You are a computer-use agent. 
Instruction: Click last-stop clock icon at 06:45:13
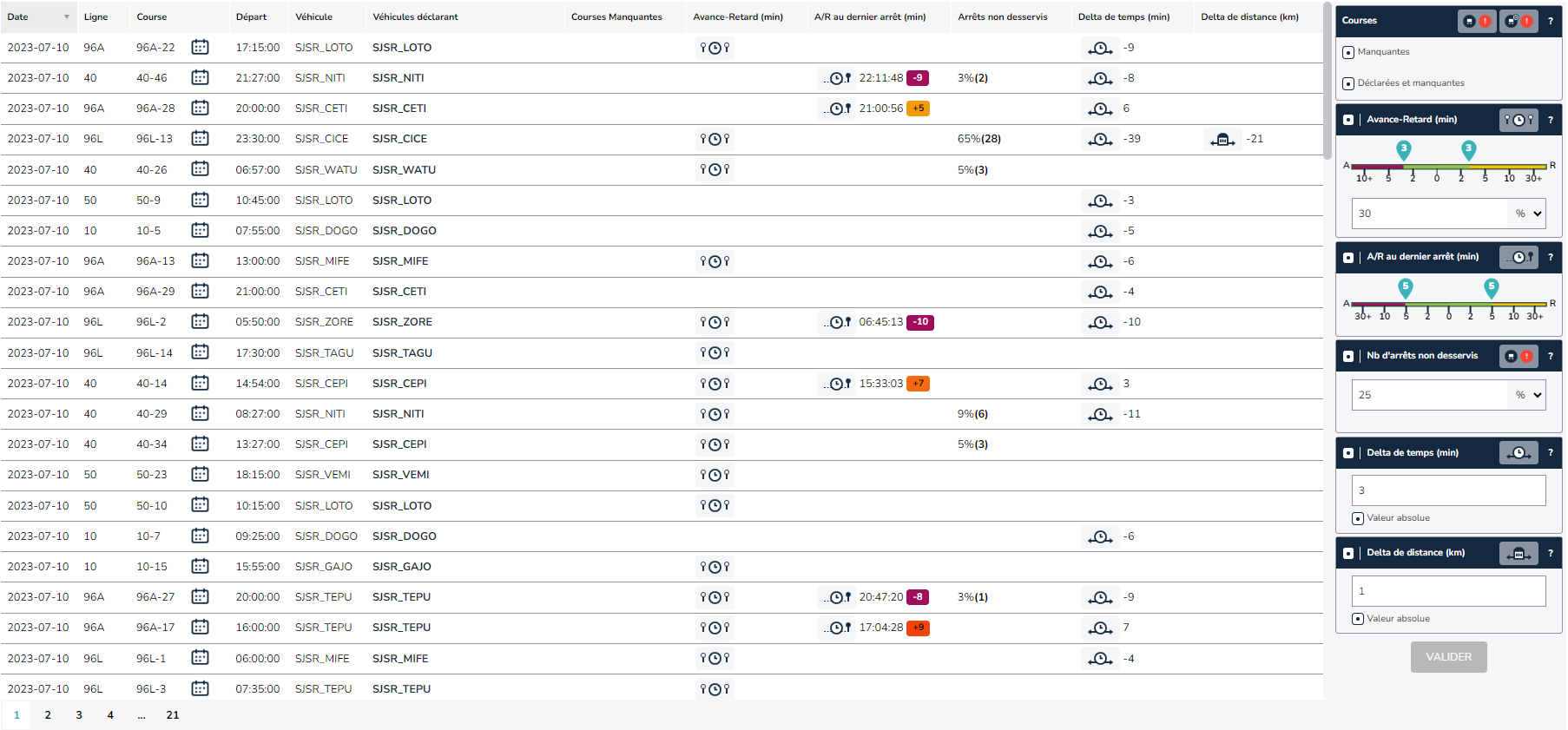point(837,322)
